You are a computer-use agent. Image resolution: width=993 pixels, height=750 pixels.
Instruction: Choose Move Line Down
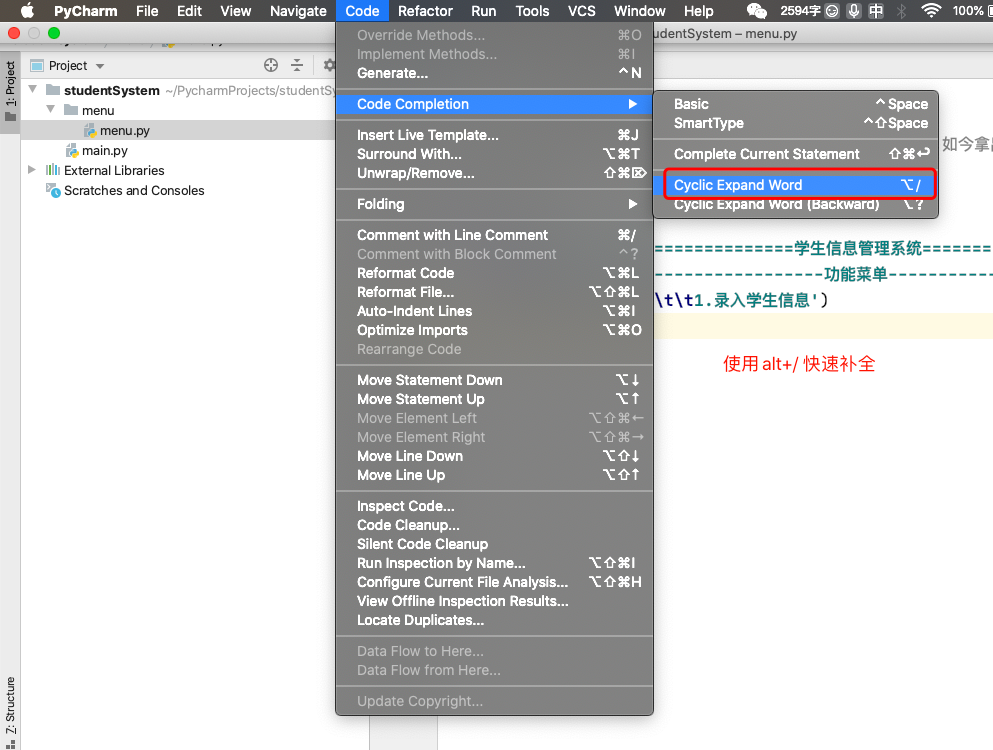494,456
